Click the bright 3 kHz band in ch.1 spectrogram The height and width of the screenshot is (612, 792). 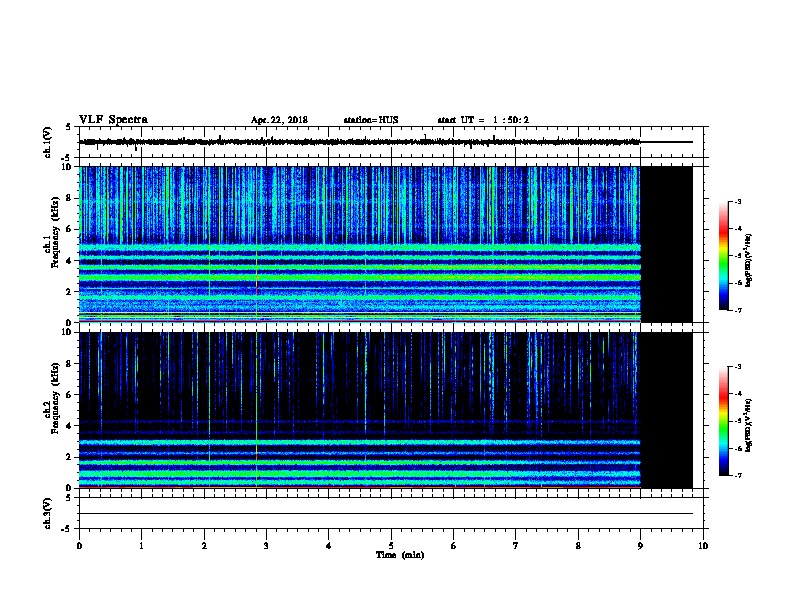(x=360, y=277)
